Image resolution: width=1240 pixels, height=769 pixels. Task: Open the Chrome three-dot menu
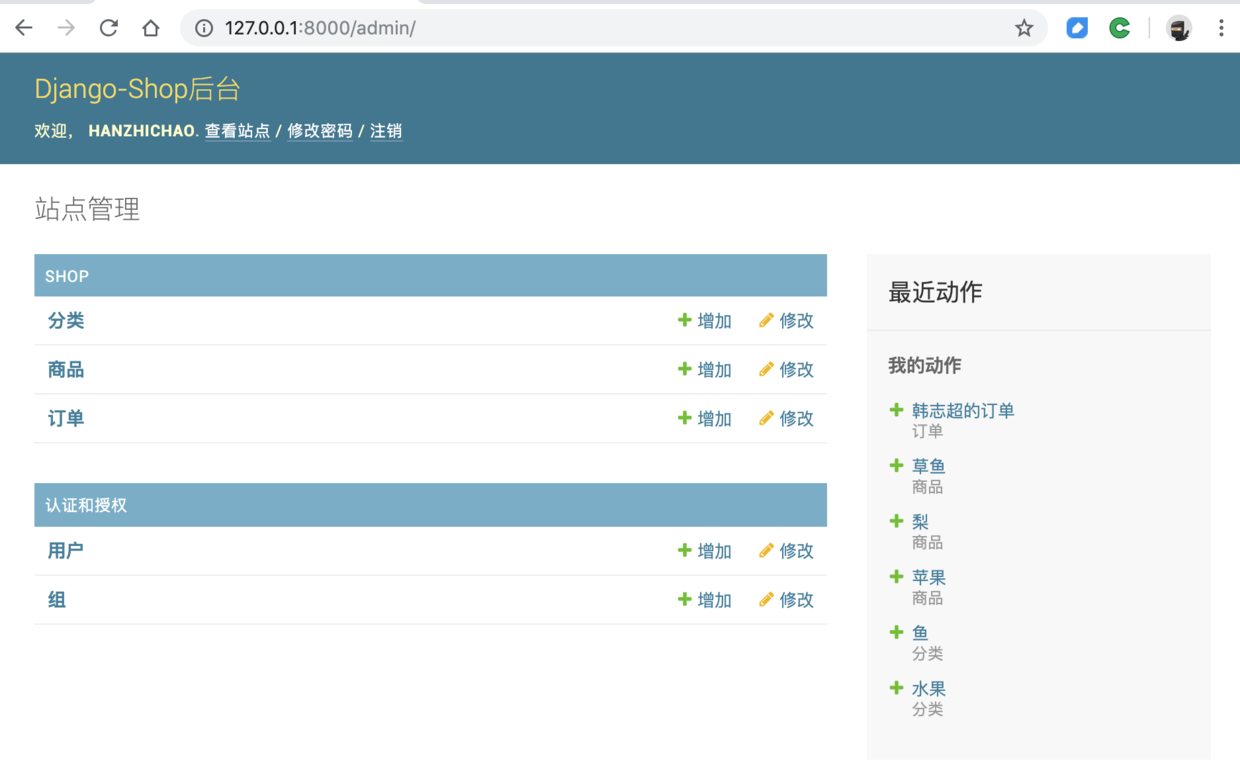tap(1221, 28)
